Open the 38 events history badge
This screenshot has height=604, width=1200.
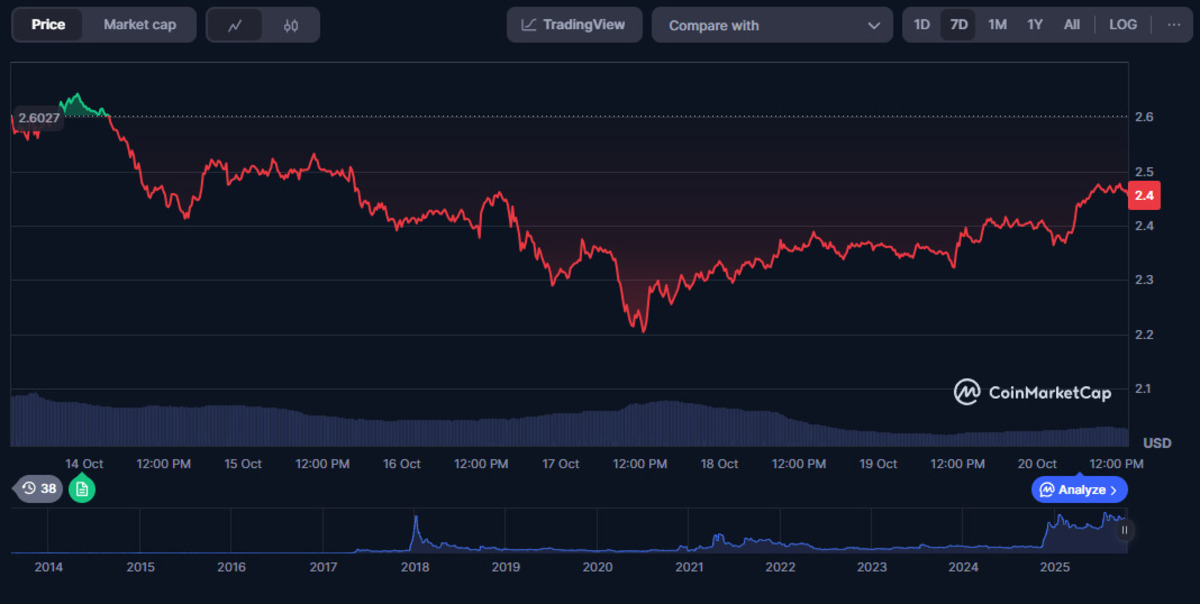pos(39,489)
